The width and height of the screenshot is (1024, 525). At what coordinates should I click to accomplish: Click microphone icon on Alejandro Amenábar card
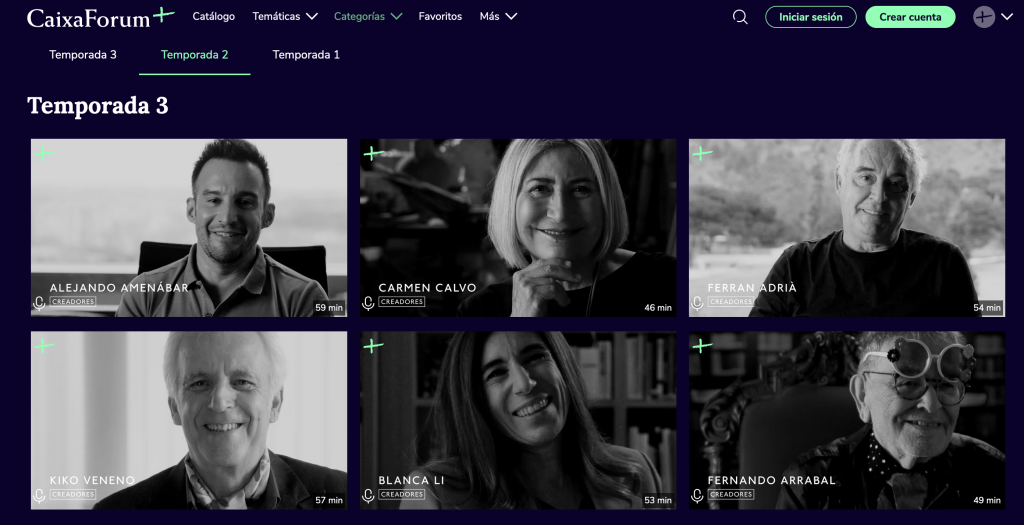click(x=40, y=302)
